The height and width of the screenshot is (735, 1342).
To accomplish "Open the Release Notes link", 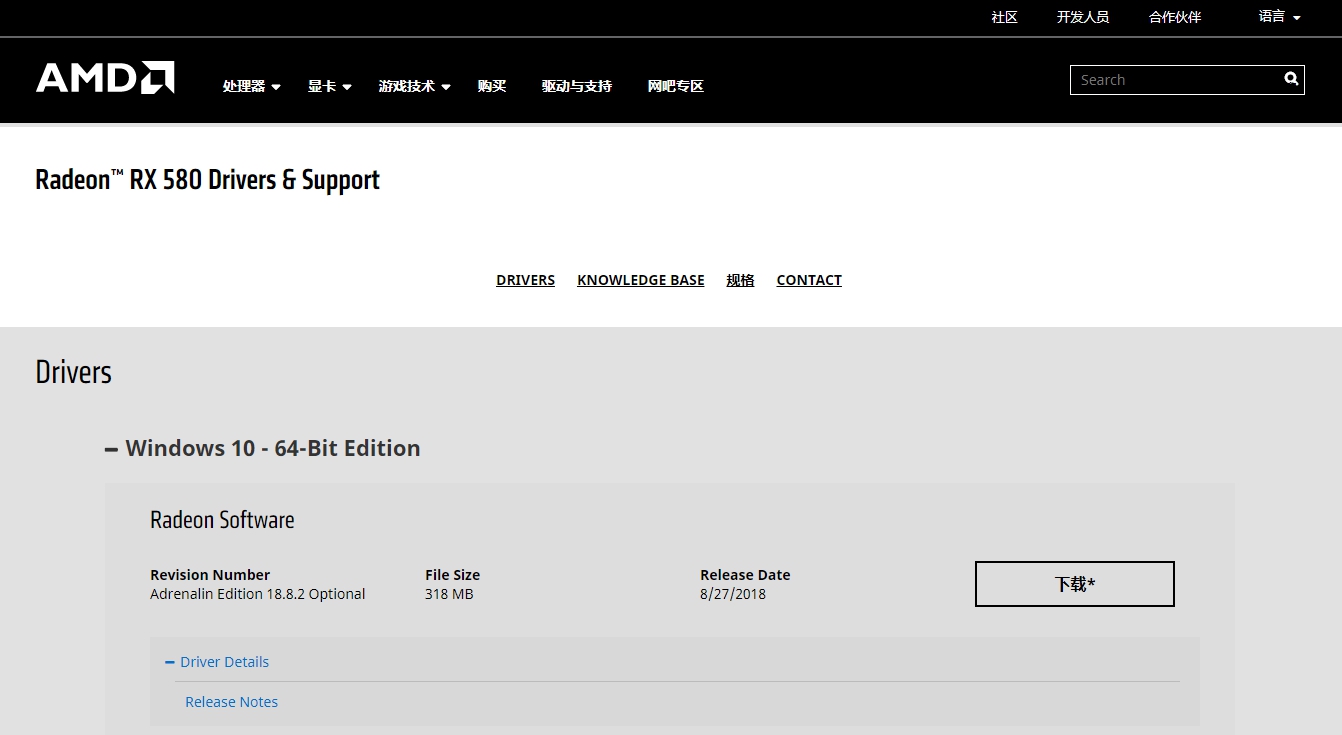I will [231, 702].
